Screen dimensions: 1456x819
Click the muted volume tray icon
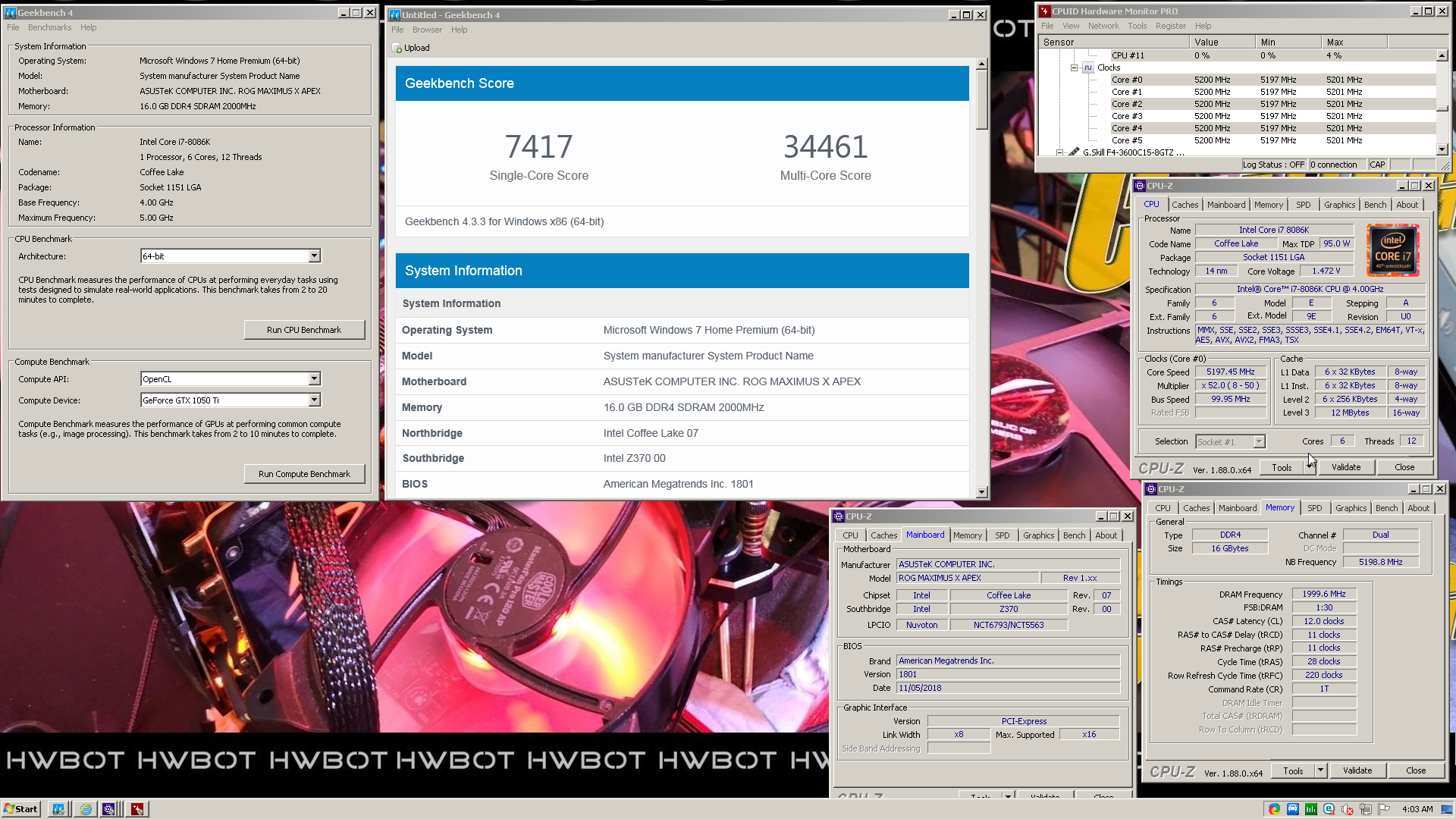[x=1348, y=809]
